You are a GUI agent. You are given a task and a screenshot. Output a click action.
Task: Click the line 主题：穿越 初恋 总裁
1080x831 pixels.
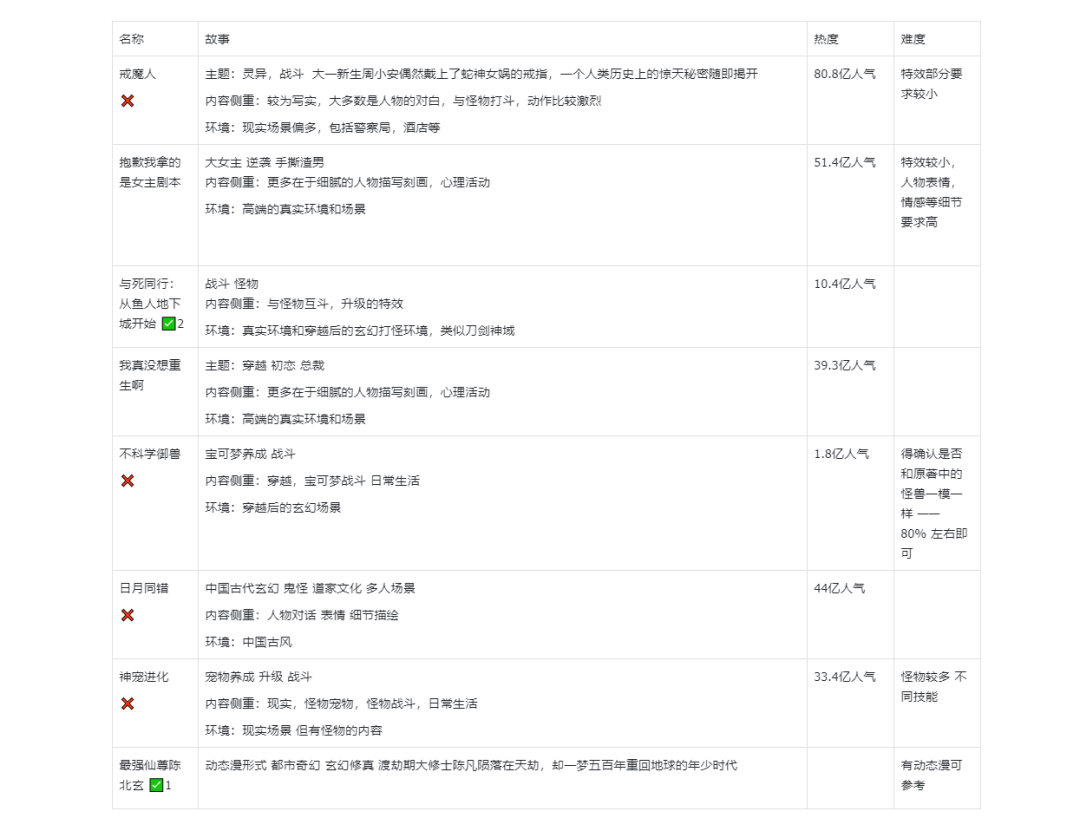(264, 365)
